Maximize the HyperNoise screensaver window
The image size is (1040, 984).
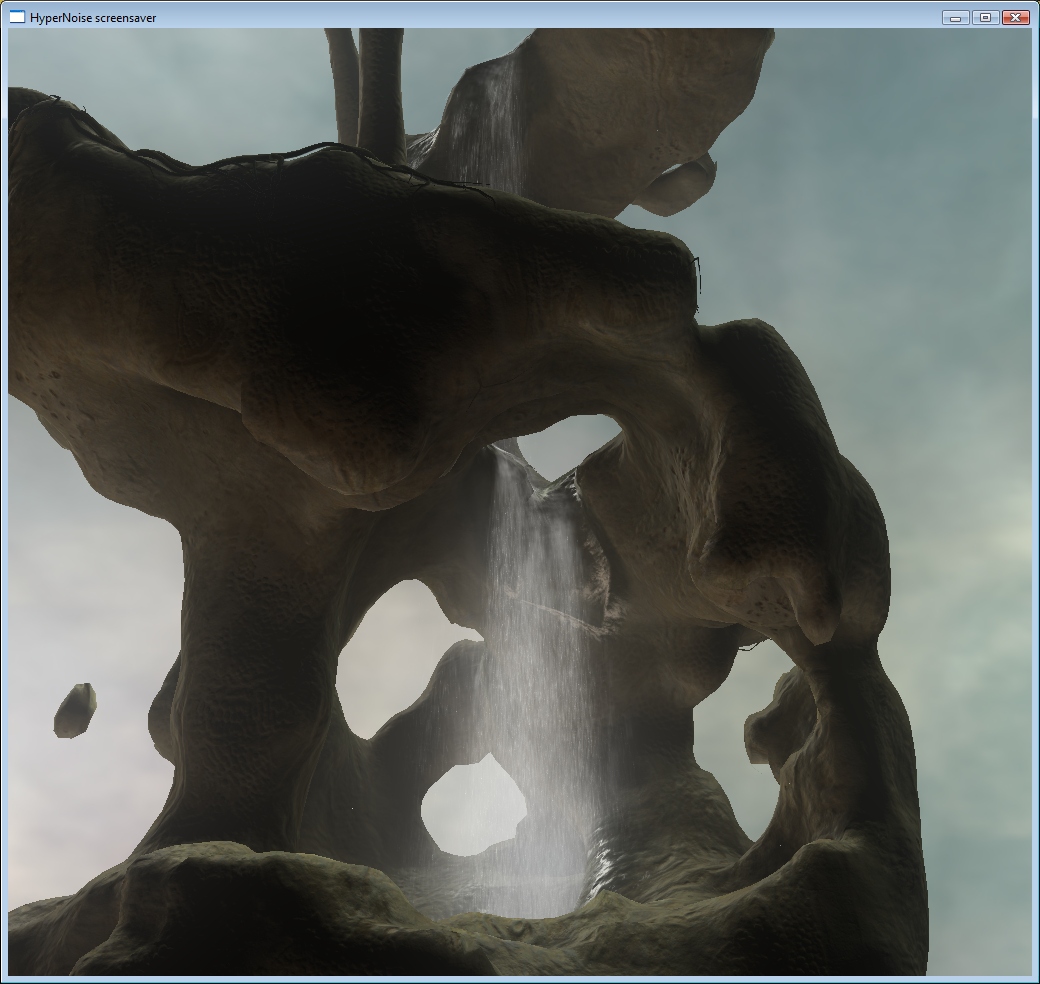click(985, 17)
